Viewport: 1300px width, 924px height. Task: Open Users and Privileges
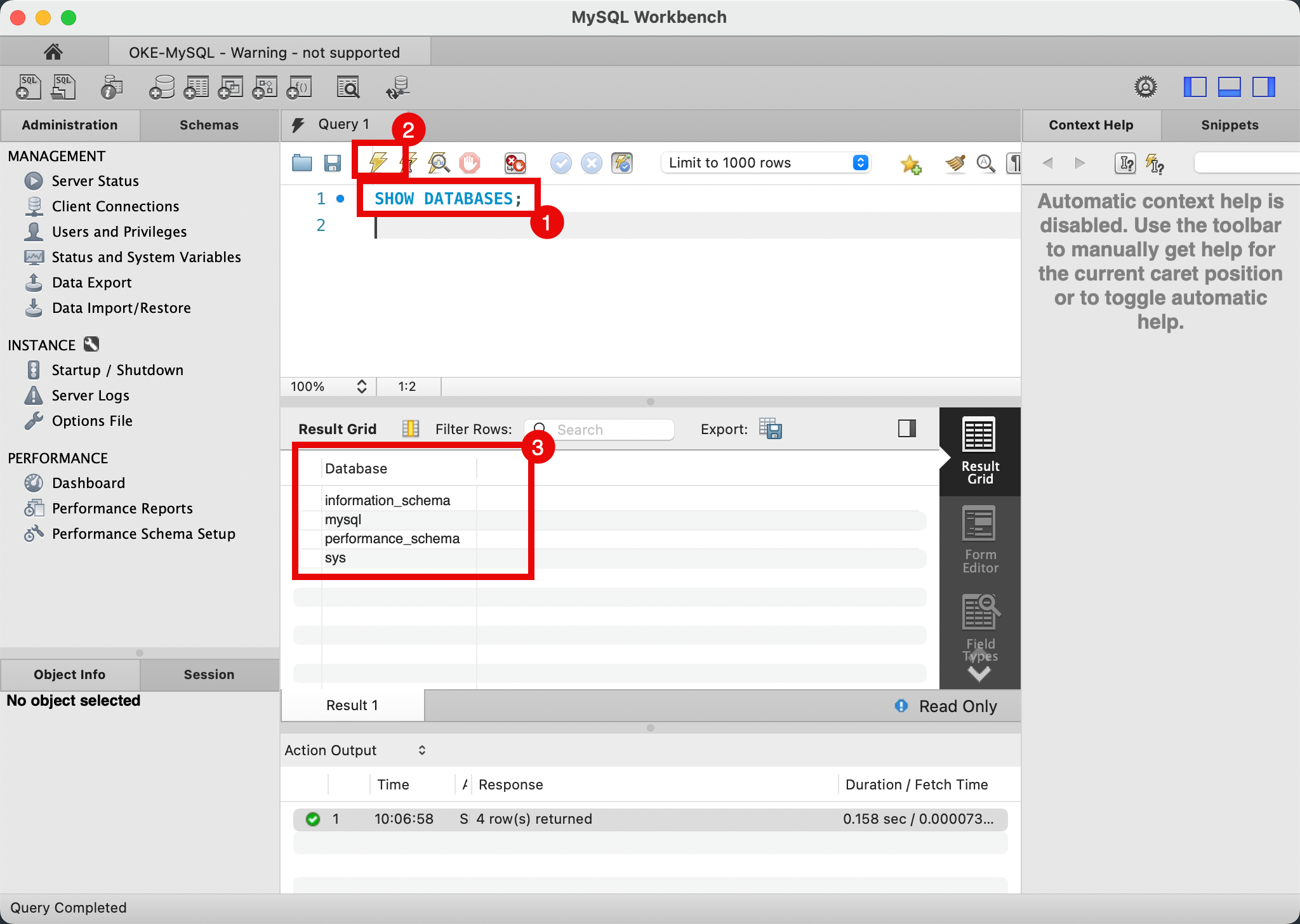(119, 232)
